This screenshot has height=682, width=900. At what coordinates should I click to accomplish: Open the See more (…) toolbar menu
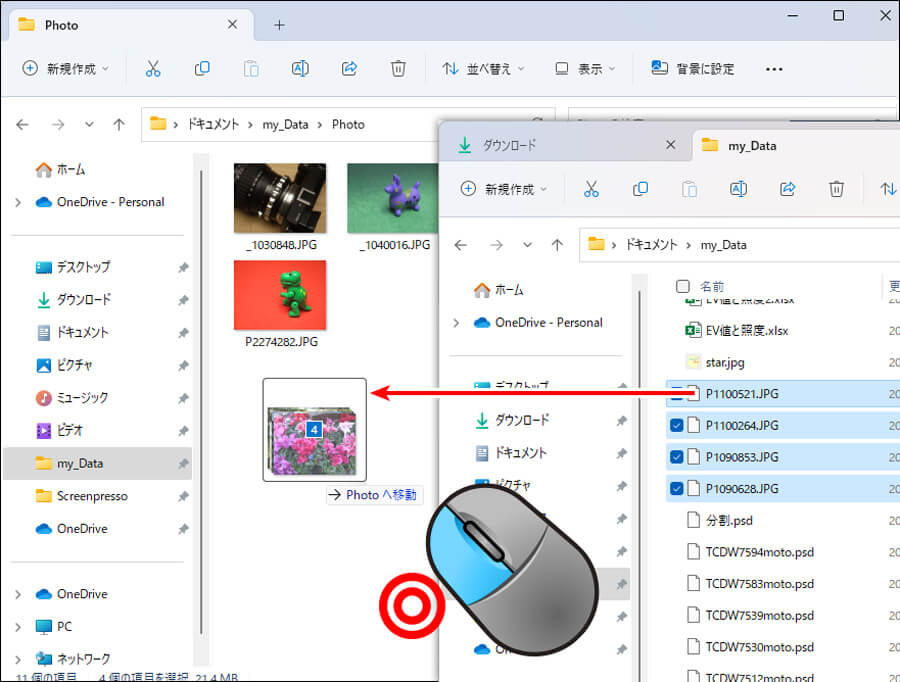coord(773,69)
